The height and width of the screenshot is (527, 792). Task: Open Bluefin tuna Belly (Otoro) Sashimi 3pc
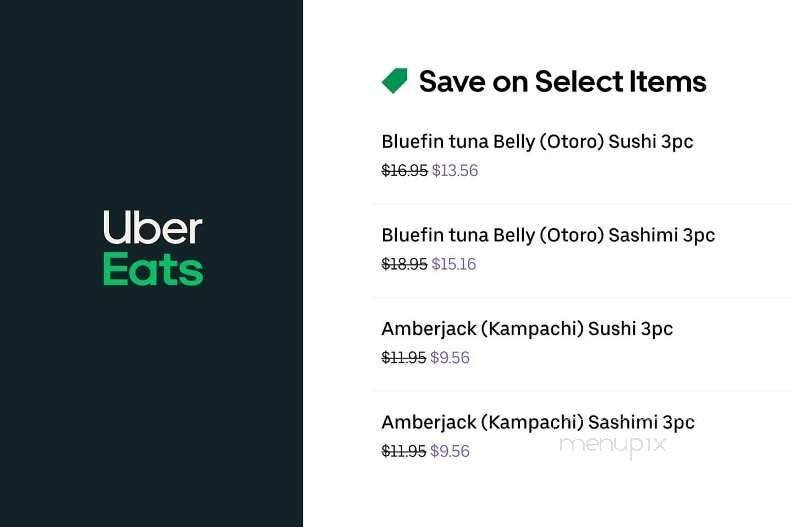(x=548, y=236)
